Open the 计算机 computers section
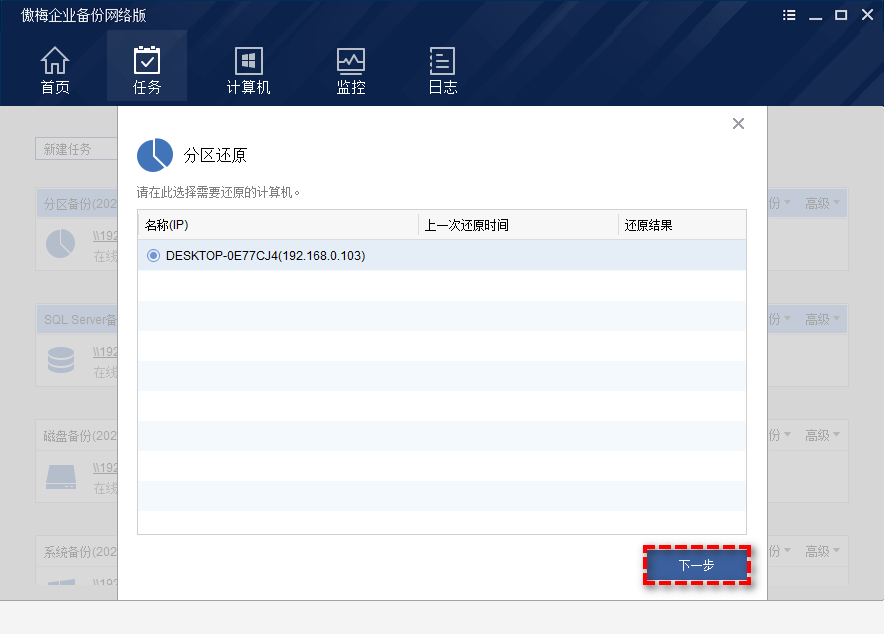 coord(248,70)
